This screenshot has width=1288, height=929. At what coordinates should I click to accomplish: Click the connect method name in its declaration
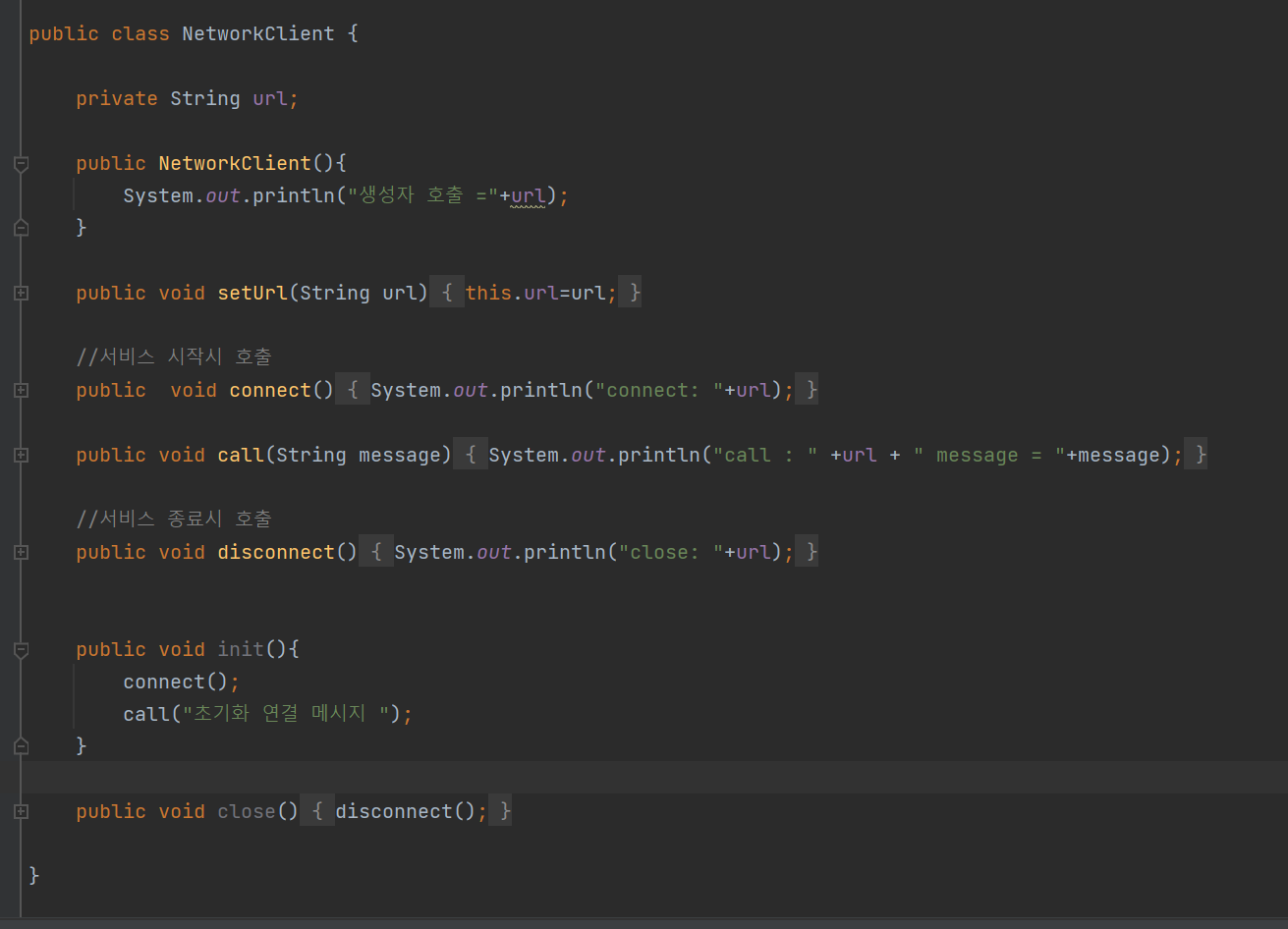[270, 390]
